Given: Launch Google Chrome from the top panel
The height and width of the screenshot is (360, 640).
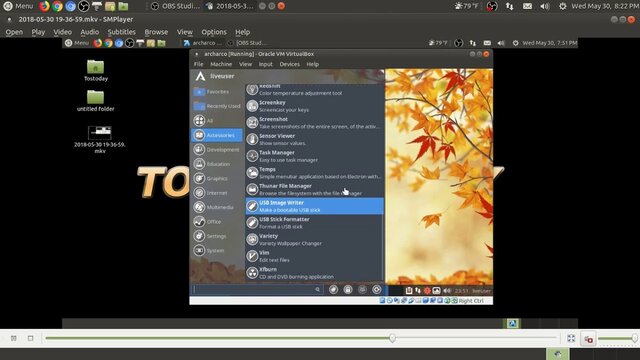Looking at the screenshot, I should point(57,6).
